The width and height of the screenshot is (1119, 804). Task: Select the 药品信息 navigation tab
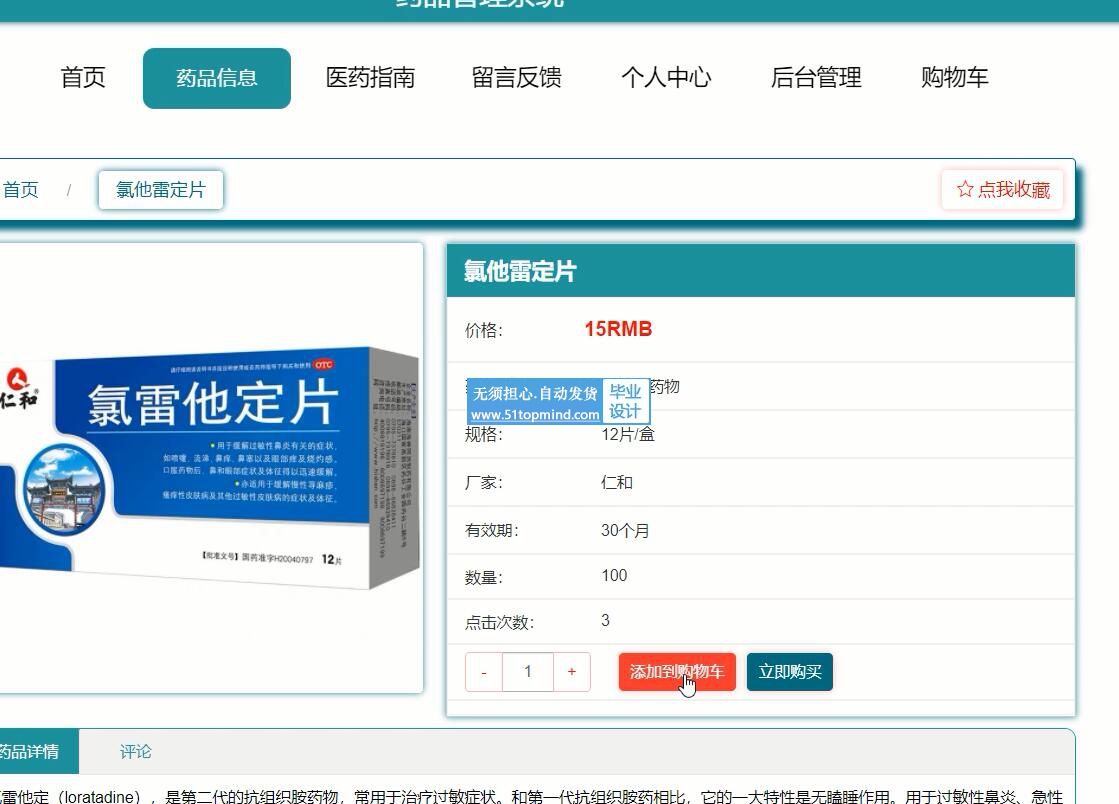tap(217, 78)
